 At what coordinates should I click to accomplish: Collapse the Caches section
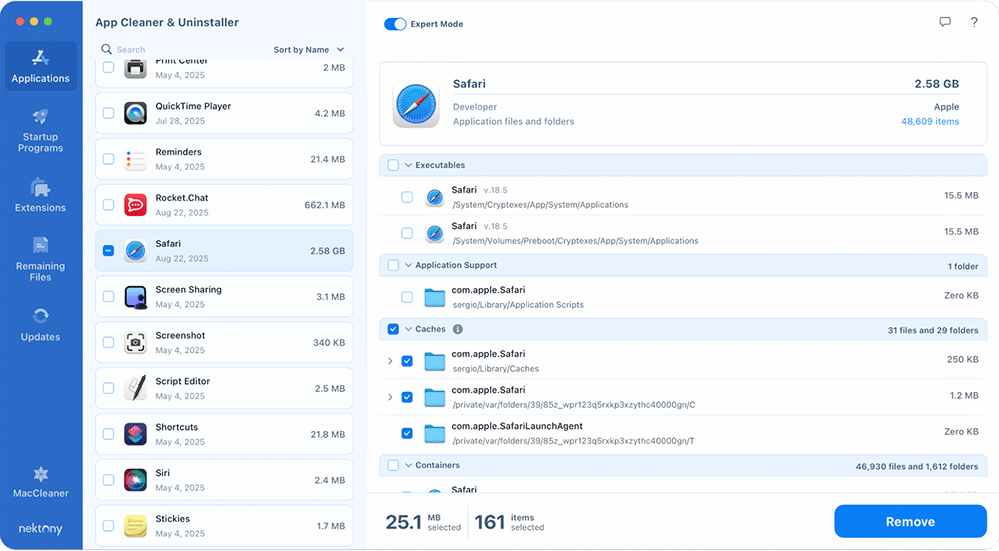coord(408,329)
